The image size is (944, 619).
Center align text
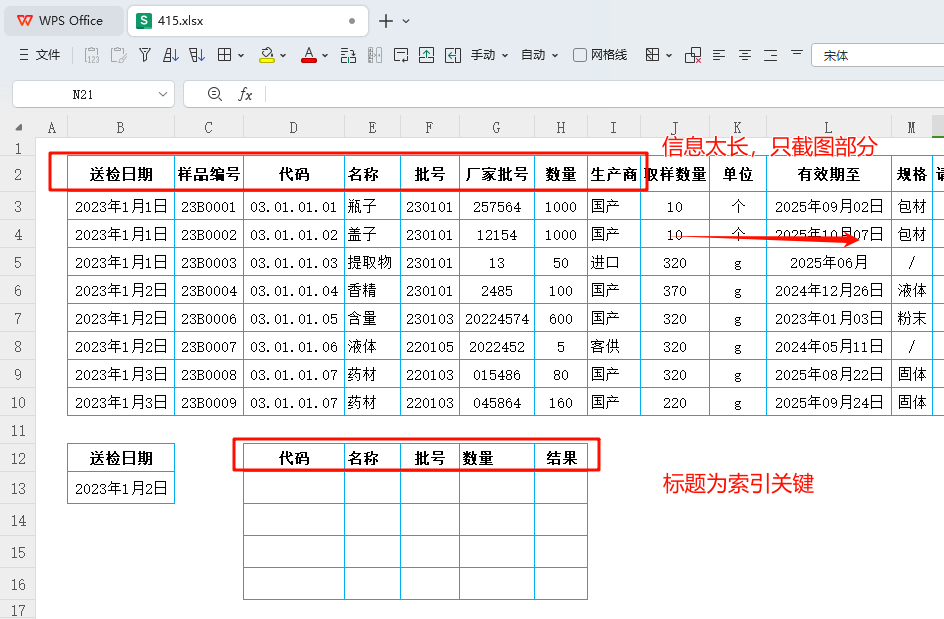(745, 55)
